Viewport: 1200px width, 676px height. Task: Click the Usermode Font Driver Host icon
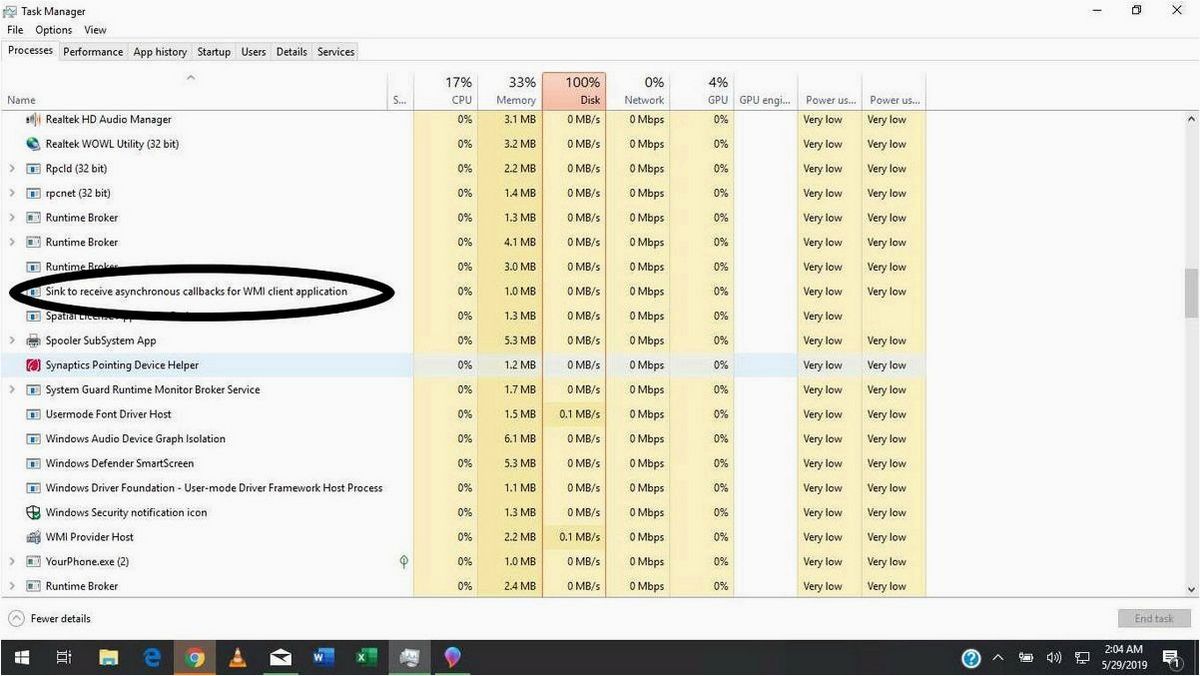33,414
